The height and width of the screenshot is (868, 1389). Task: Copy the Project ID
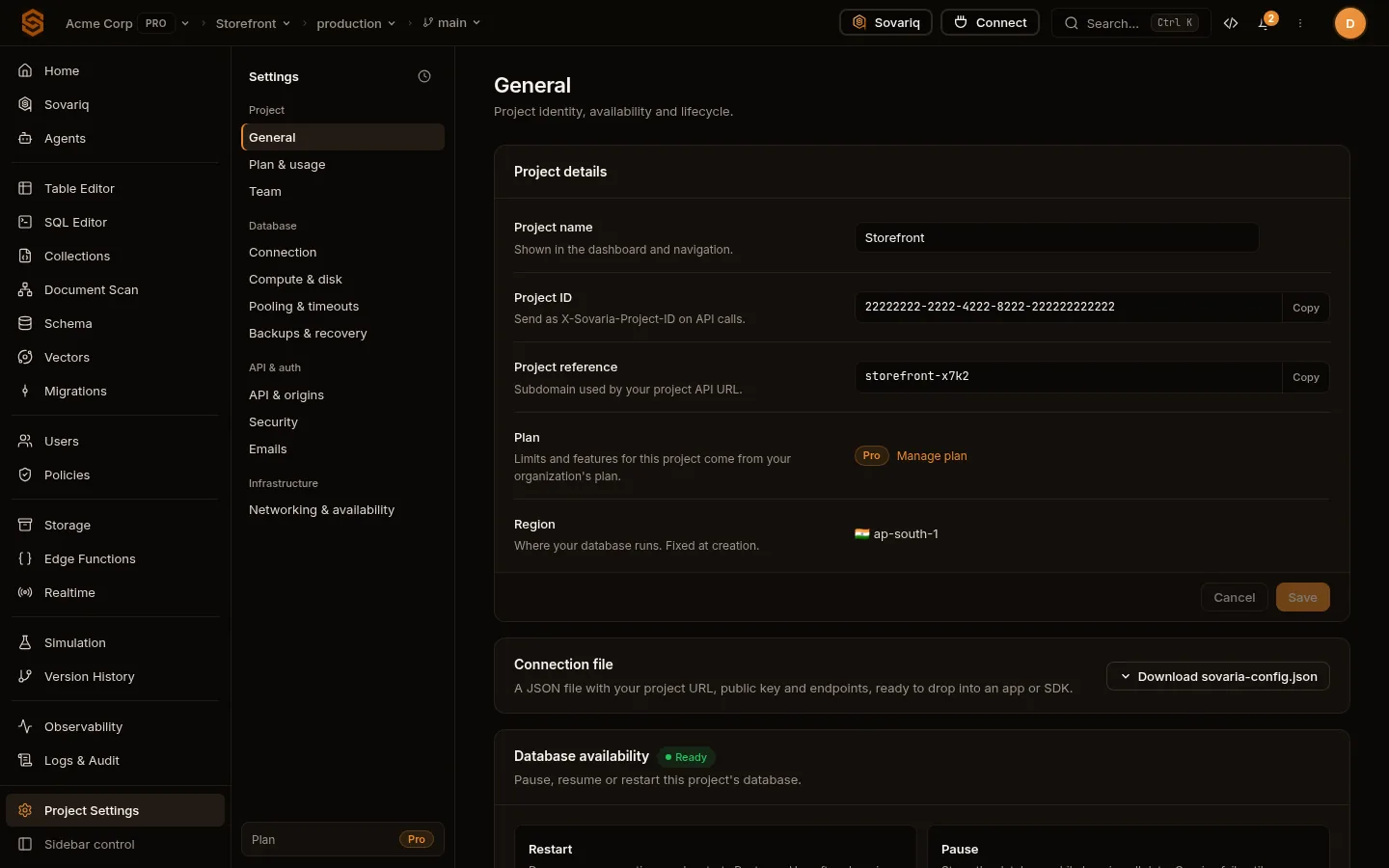click(1305, 308)
